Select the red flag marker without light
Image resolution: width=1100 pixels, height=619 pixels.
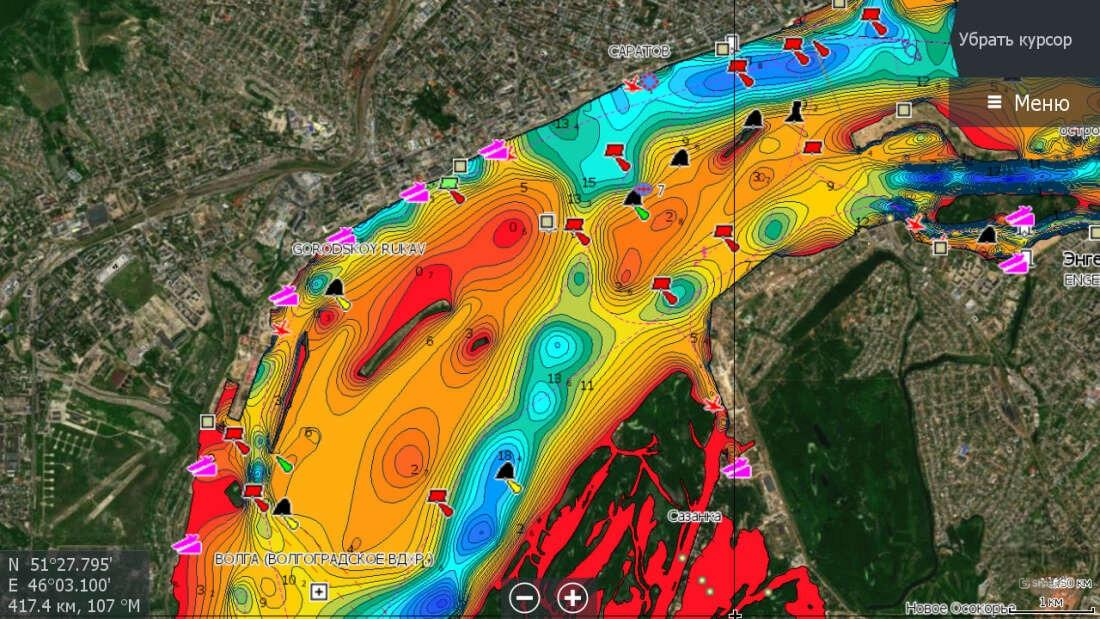pyautogui.click(x=812, y=148)
